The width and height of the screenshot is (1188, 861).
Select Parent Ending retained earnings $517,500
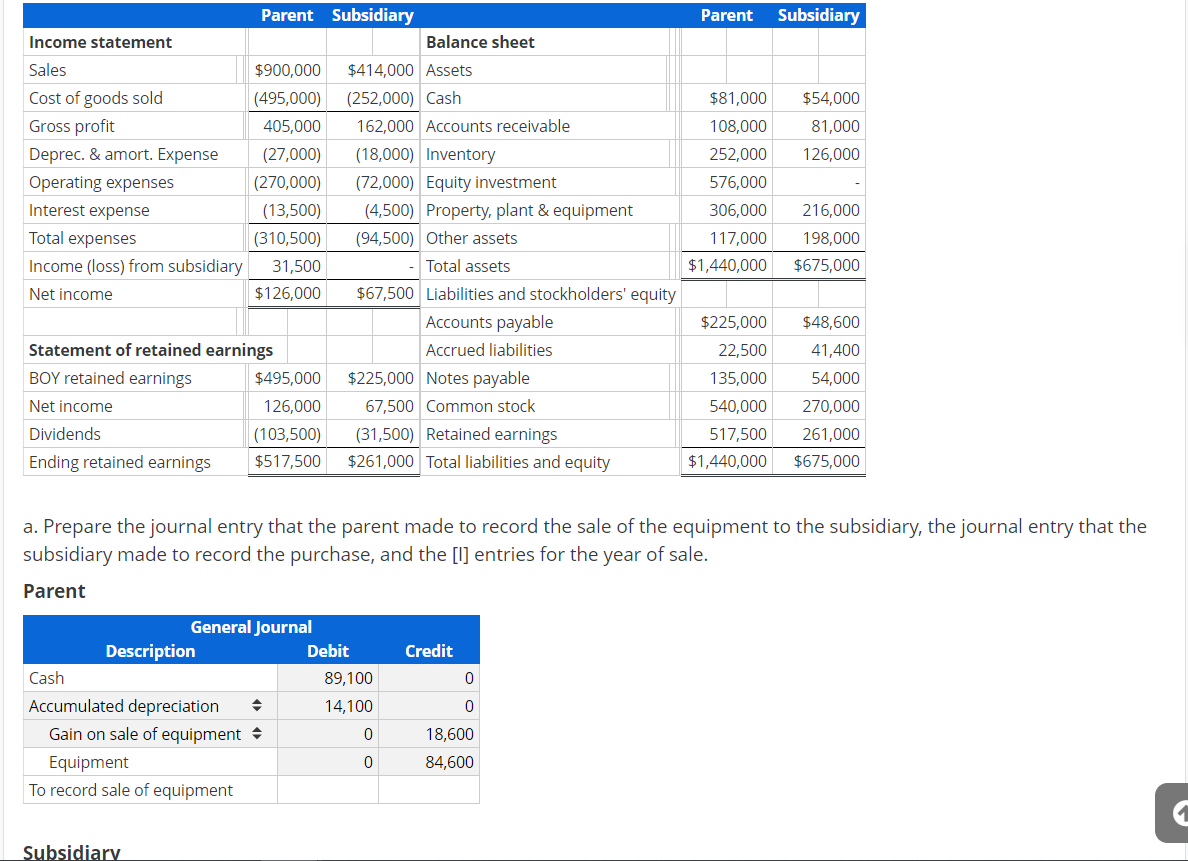(x=288, y=461)
